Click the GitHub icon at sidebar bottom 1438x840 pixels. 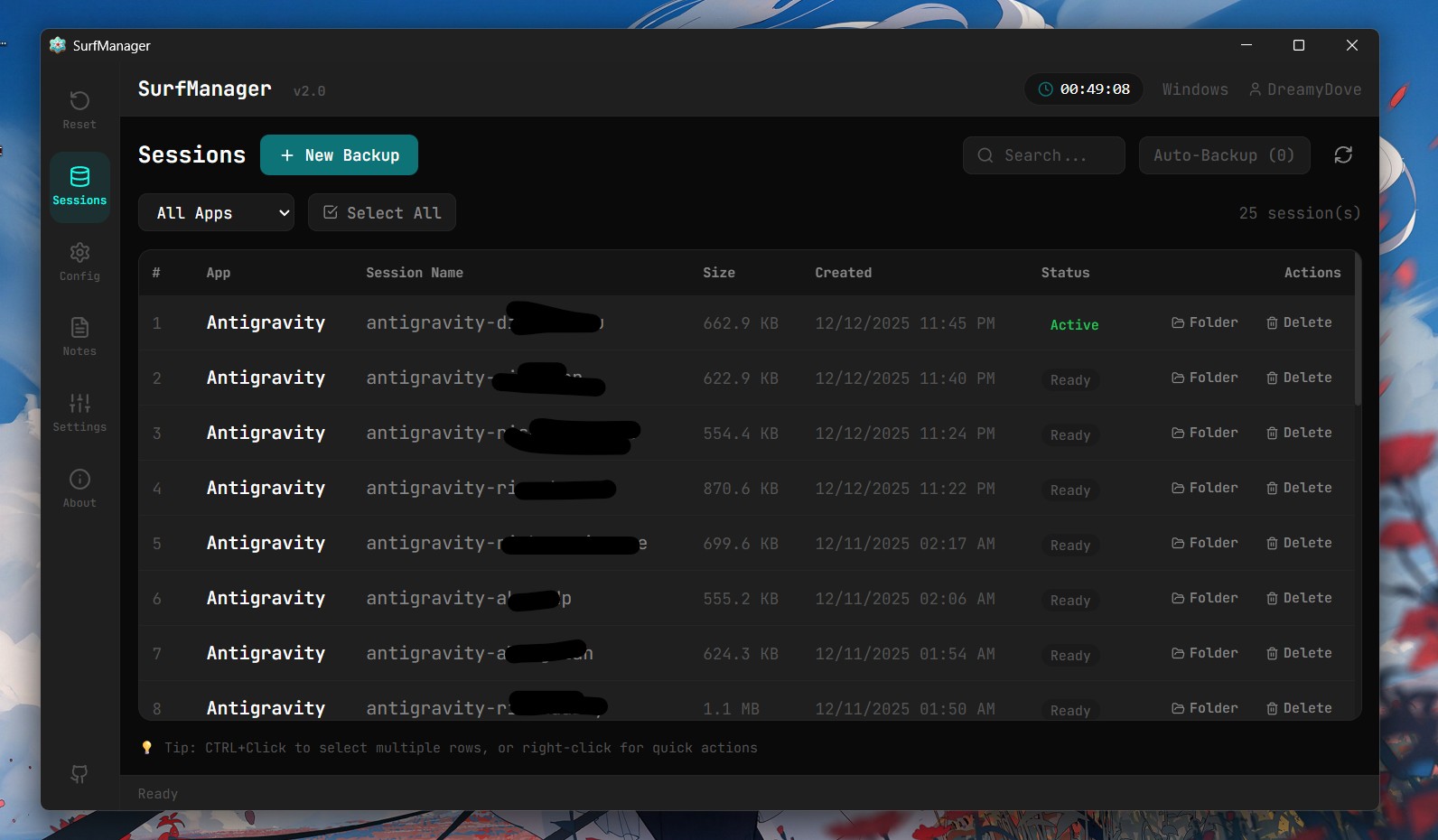click(x=79, y=774)
